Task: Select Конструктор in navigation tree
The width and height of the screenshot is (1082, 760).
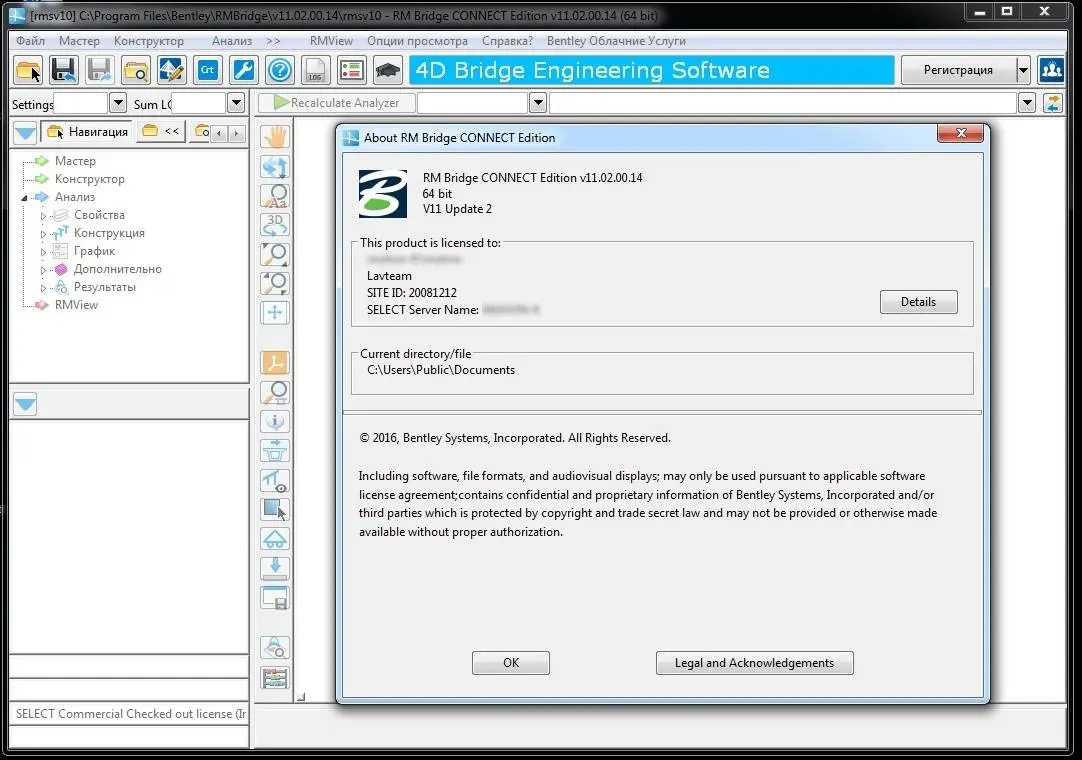Action: click(x=90, y=179)
